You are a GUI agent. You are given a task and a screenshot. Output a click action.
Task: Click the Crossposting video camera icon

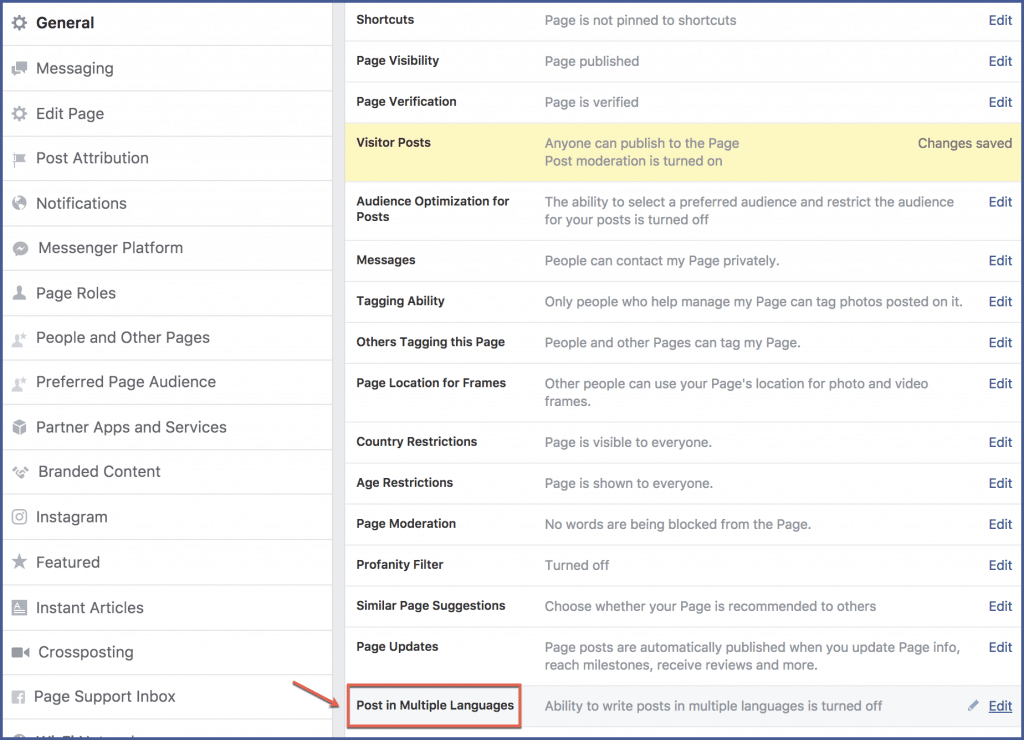pos(22,652)
